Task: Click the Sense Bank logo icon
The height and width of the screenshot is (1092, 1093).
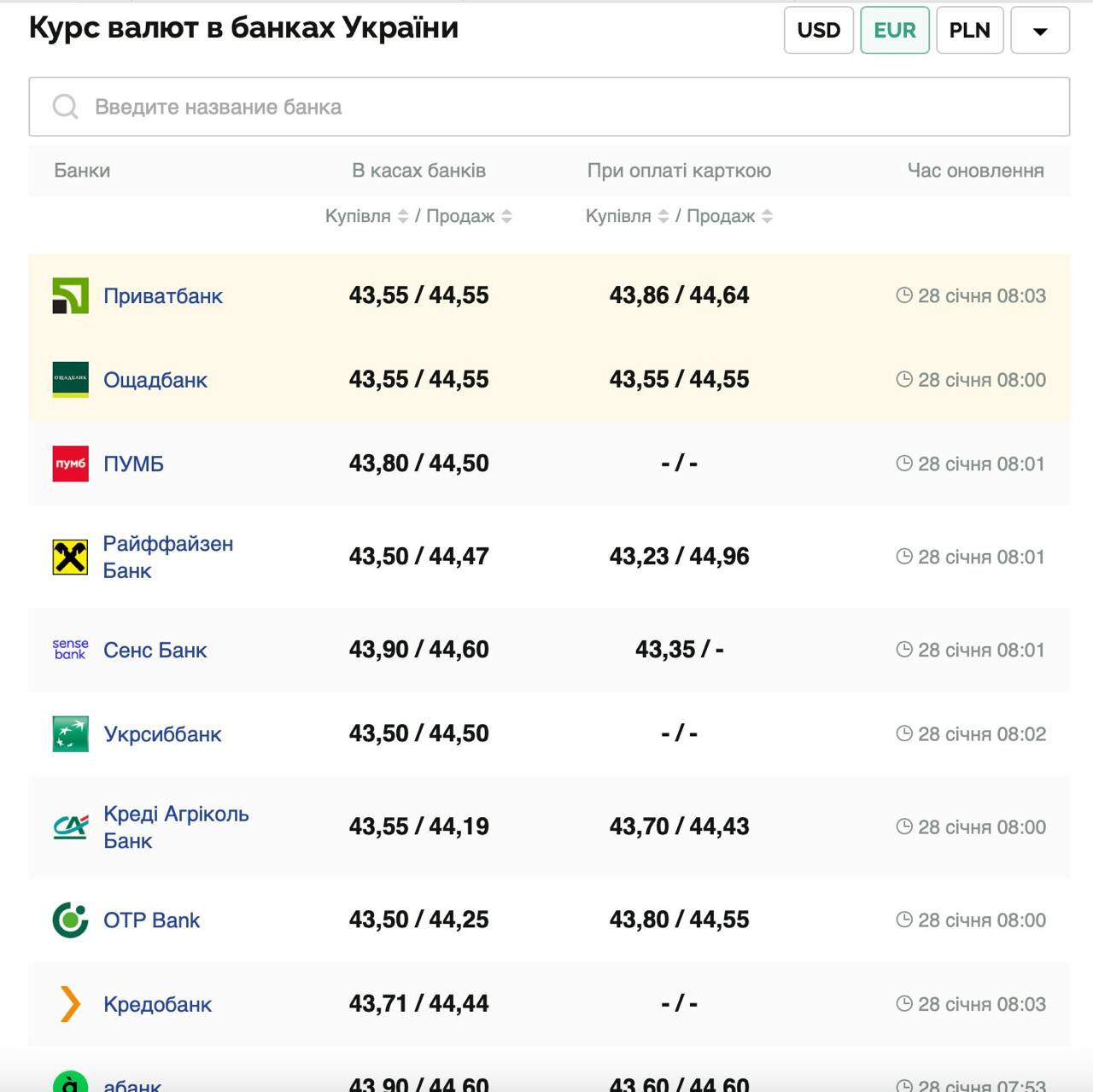Action: [x=70, y=650]
